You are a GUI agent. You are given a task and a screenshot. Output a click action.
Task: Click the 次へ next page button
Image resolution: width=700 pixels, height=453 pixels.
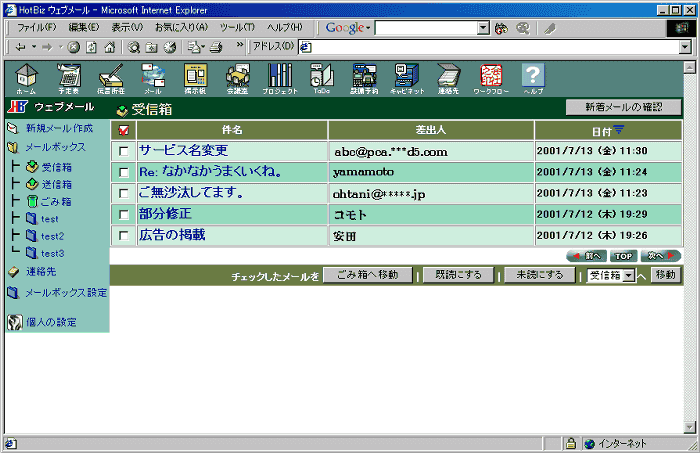661,256
